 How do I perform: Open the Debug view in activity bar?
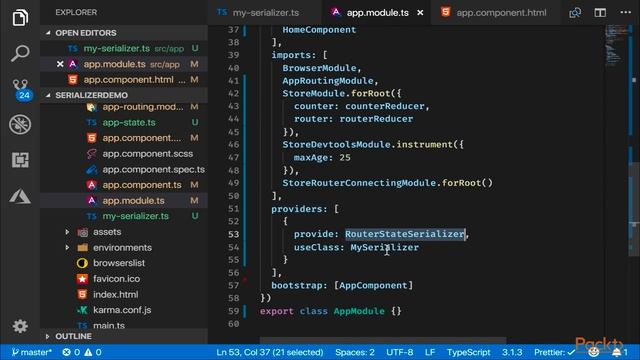20,124
